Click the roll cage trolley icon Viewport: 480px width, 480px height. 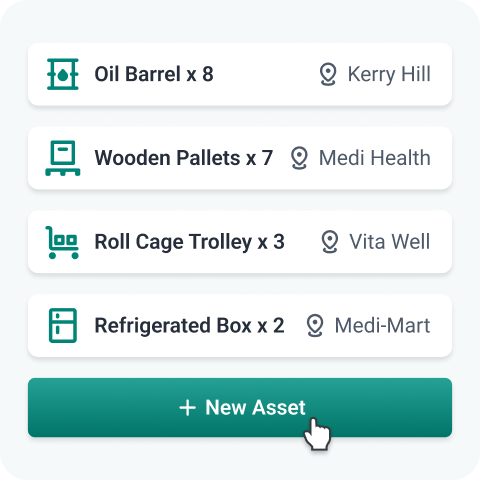62,242
